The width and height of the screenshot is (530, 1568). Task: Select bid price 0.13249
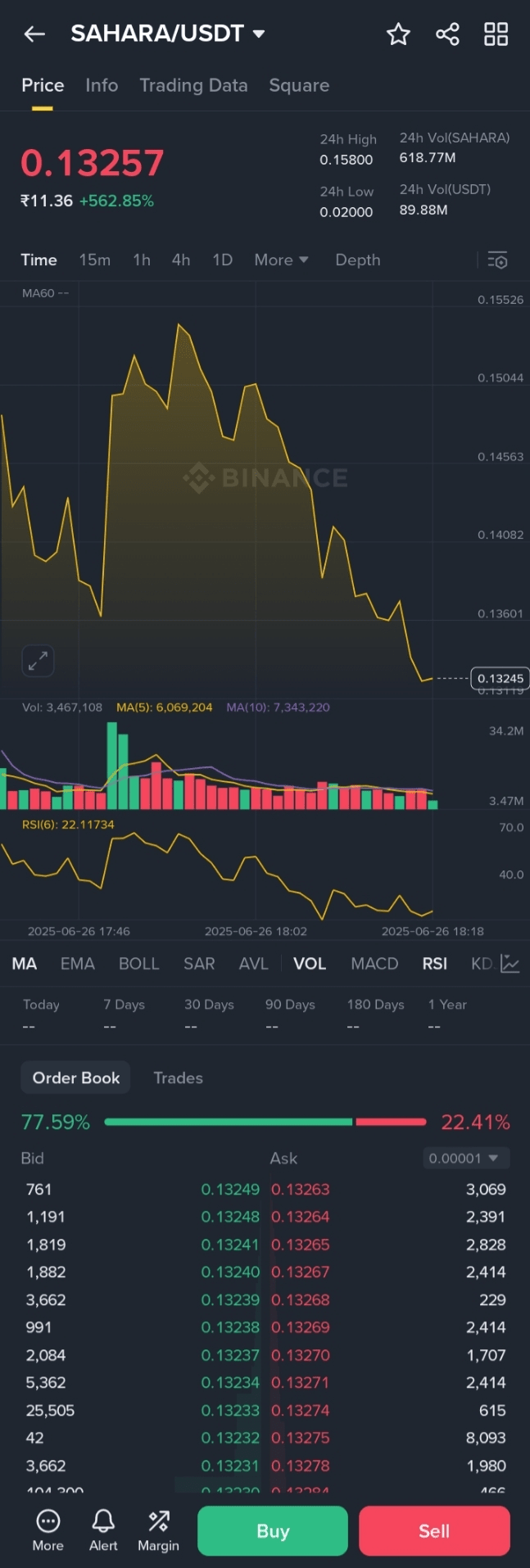click(x=230, y=1189)
